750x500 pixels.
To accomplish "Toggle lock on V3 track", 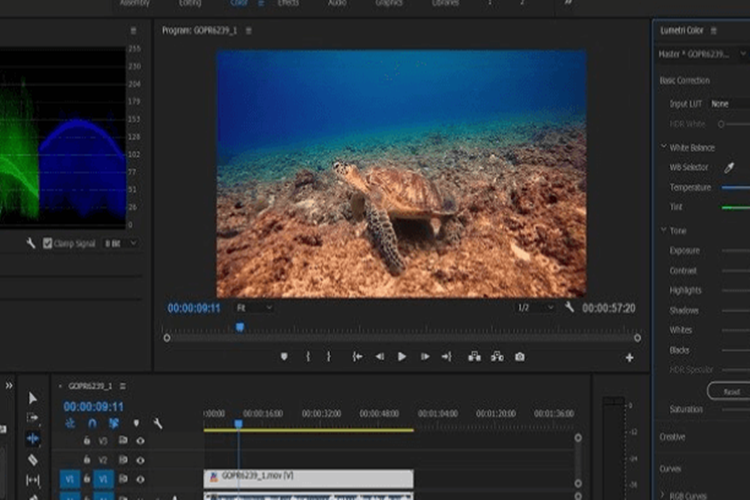I will (x=87, y=440).
